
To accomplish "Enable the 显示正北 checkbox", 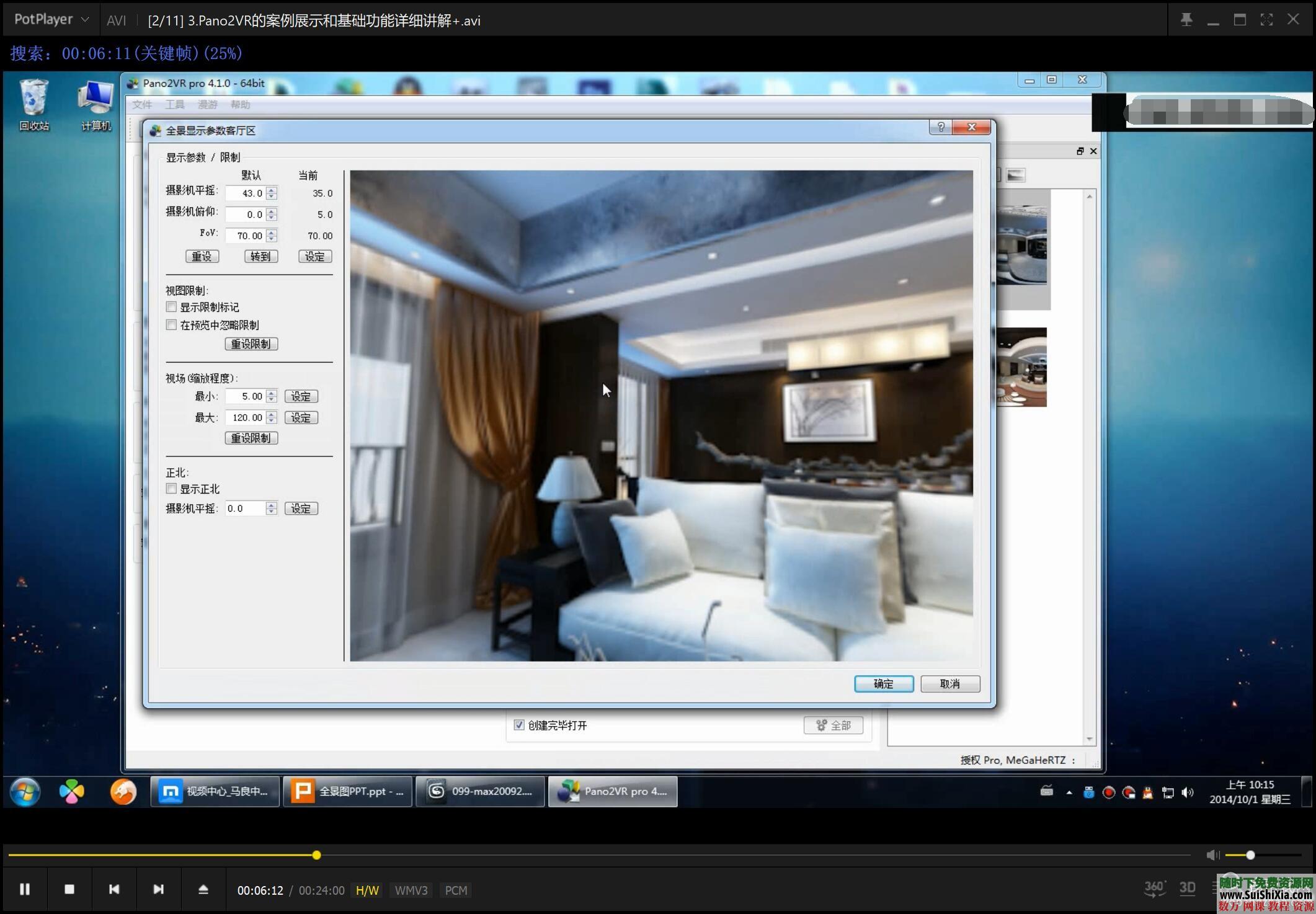I will point(171,489).
